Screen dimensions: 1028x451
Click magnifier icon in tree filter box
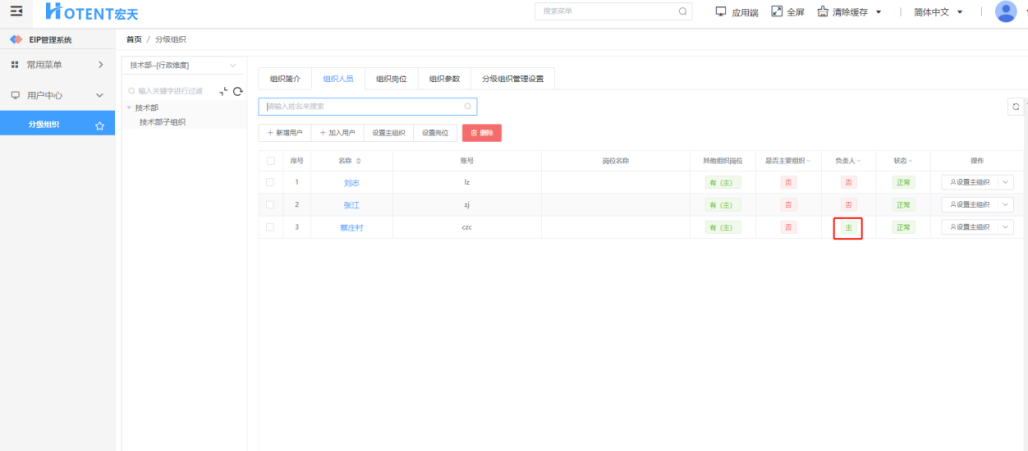point(132,92)
